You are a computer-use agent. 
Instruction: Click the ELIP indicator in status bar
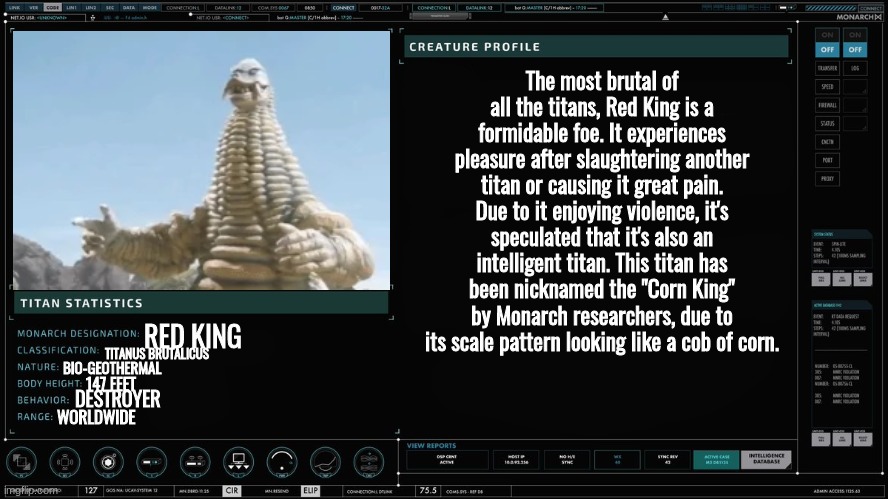pyautogui.click(x=310, y=491)
